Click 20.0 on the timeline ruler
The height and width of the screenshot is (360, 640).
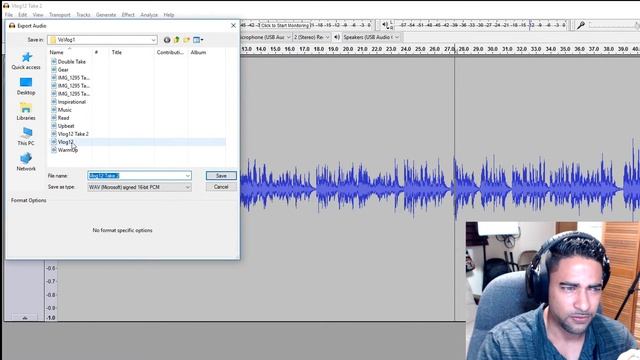pyautogui.click(x=348, y=49)
